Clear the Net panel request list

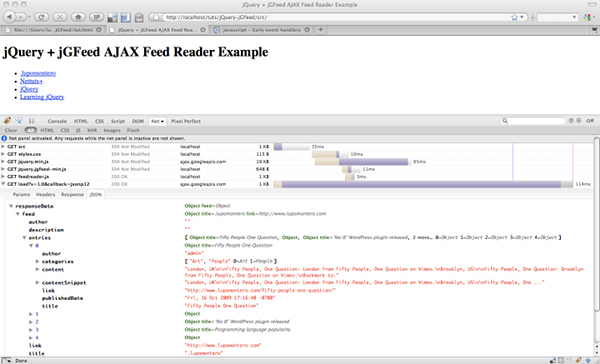pos(11,130)
